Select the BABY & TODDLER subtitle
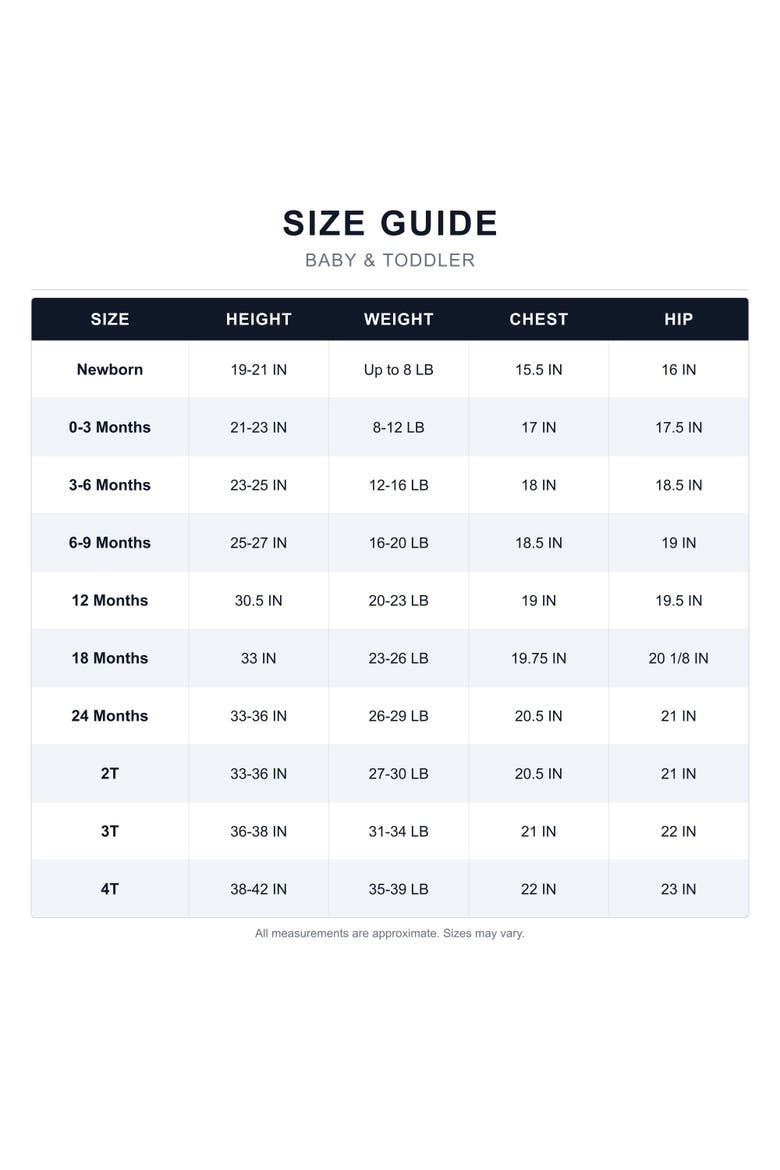The image size is (780, 1170). [x=390, y=260]
